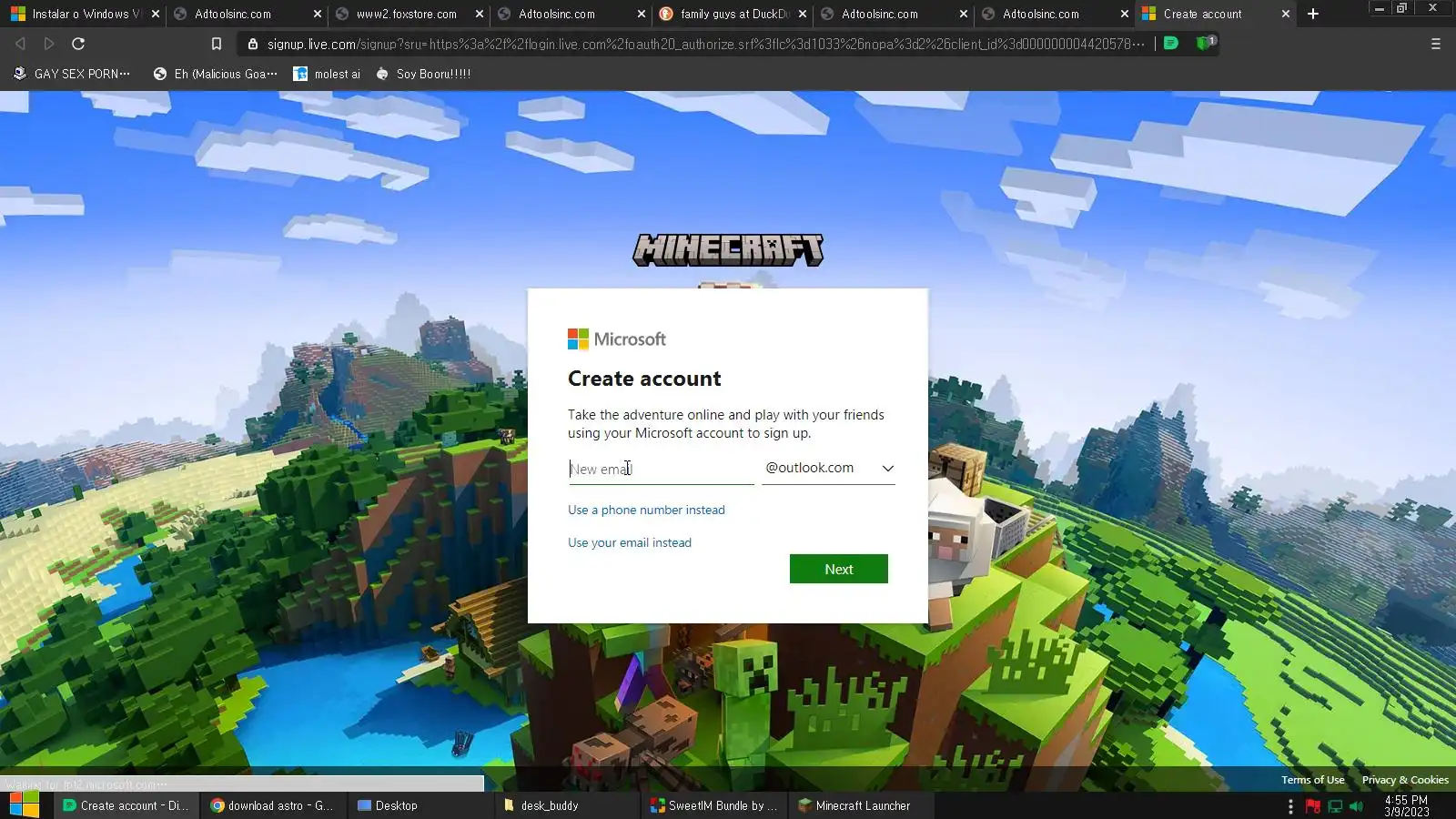Open the network tray icon
Screen dimensions: 1456x819
click(x=1335, y=806)
